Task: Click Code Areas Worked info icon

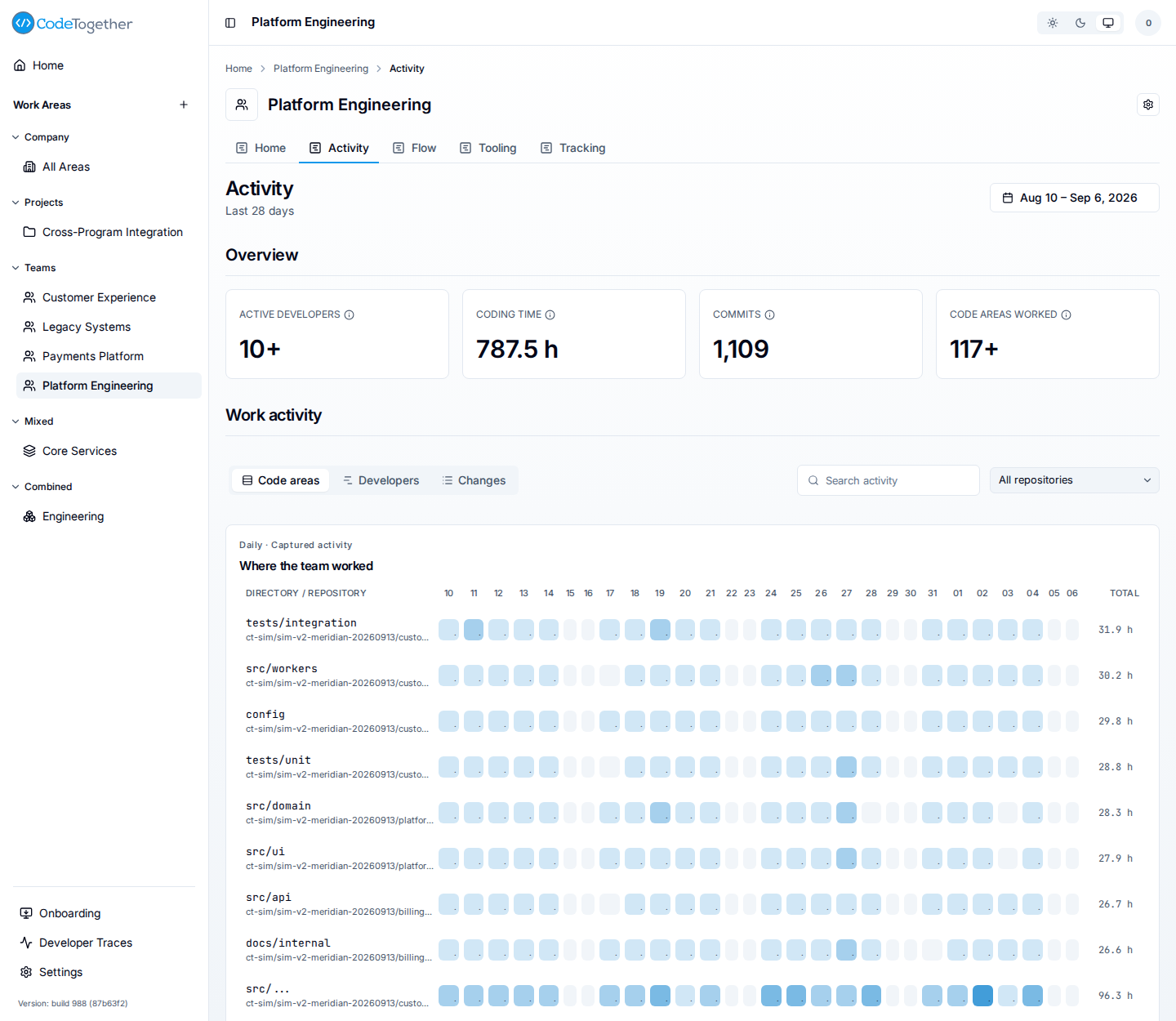Action: pyautogui.click(x=1066, y=314)
